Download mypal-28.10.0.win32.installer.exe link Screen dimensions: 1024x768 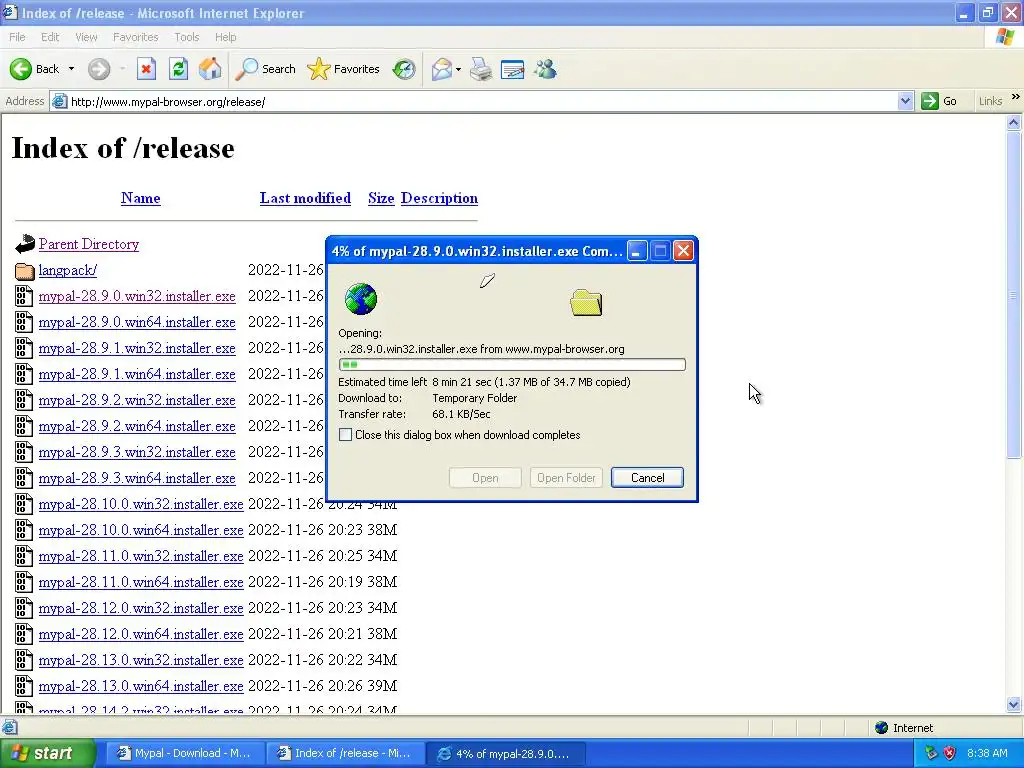pyautogui.click(x=141, y=504)
